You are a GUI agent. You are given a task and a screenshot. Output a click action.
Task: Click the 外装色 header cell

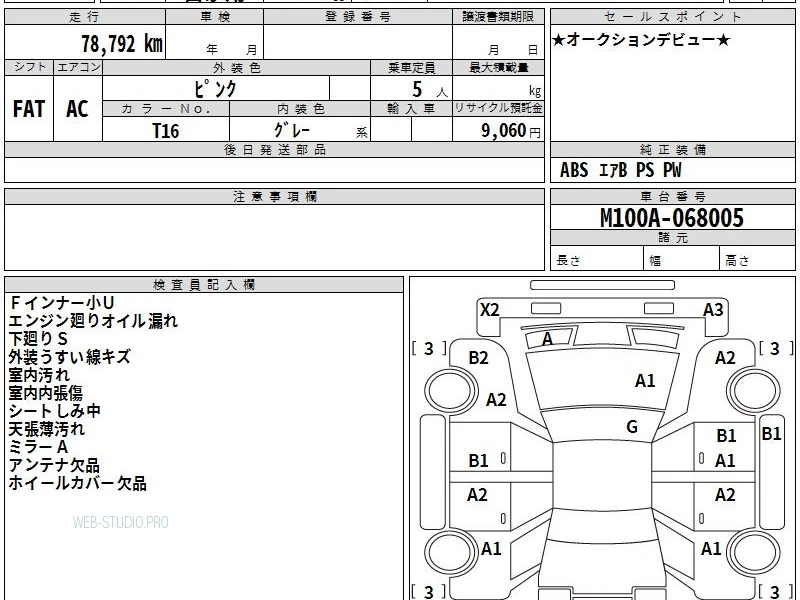pos(237,67)
